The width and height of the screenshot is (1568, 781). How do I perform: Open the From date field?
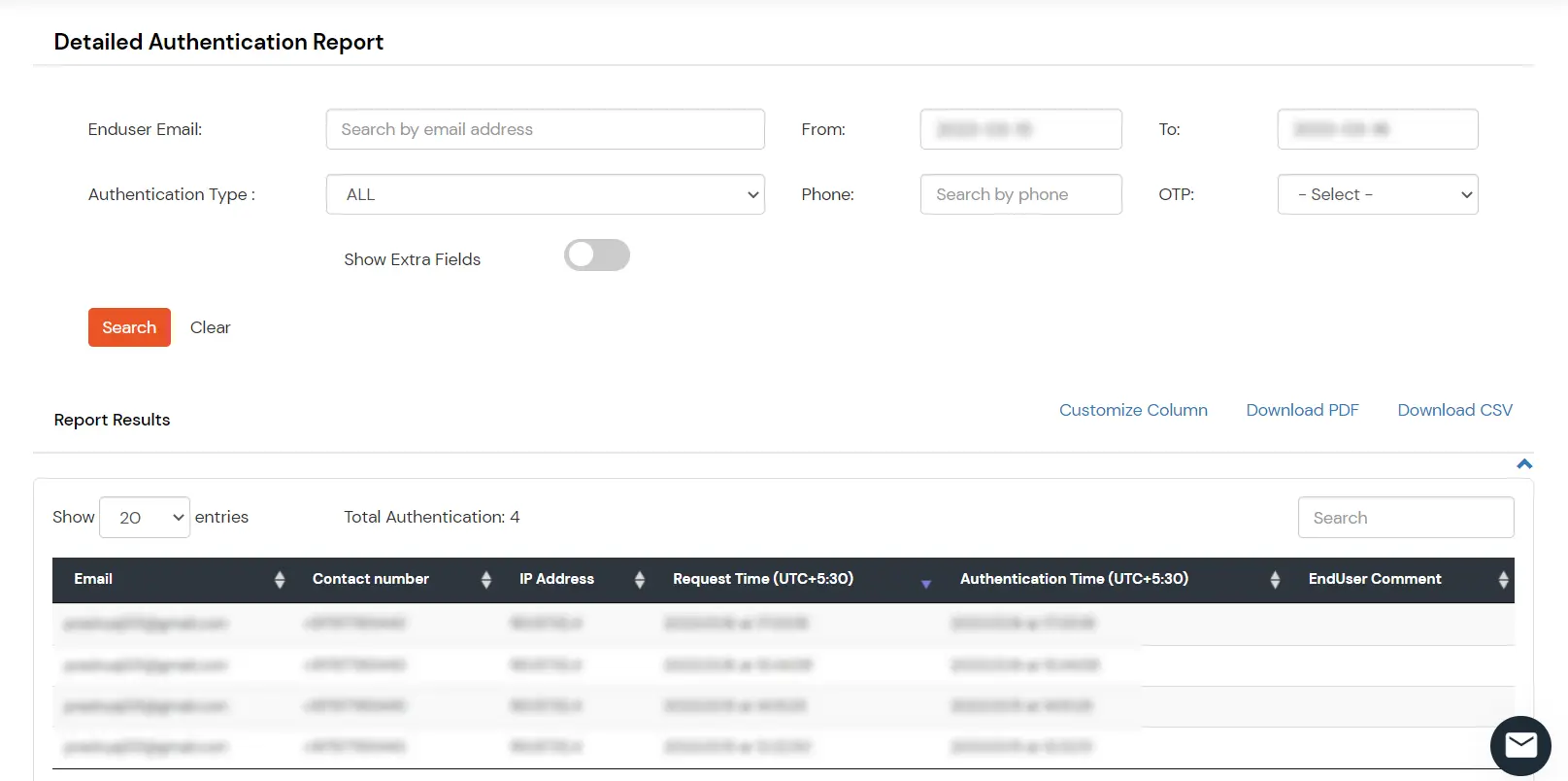1021,129
